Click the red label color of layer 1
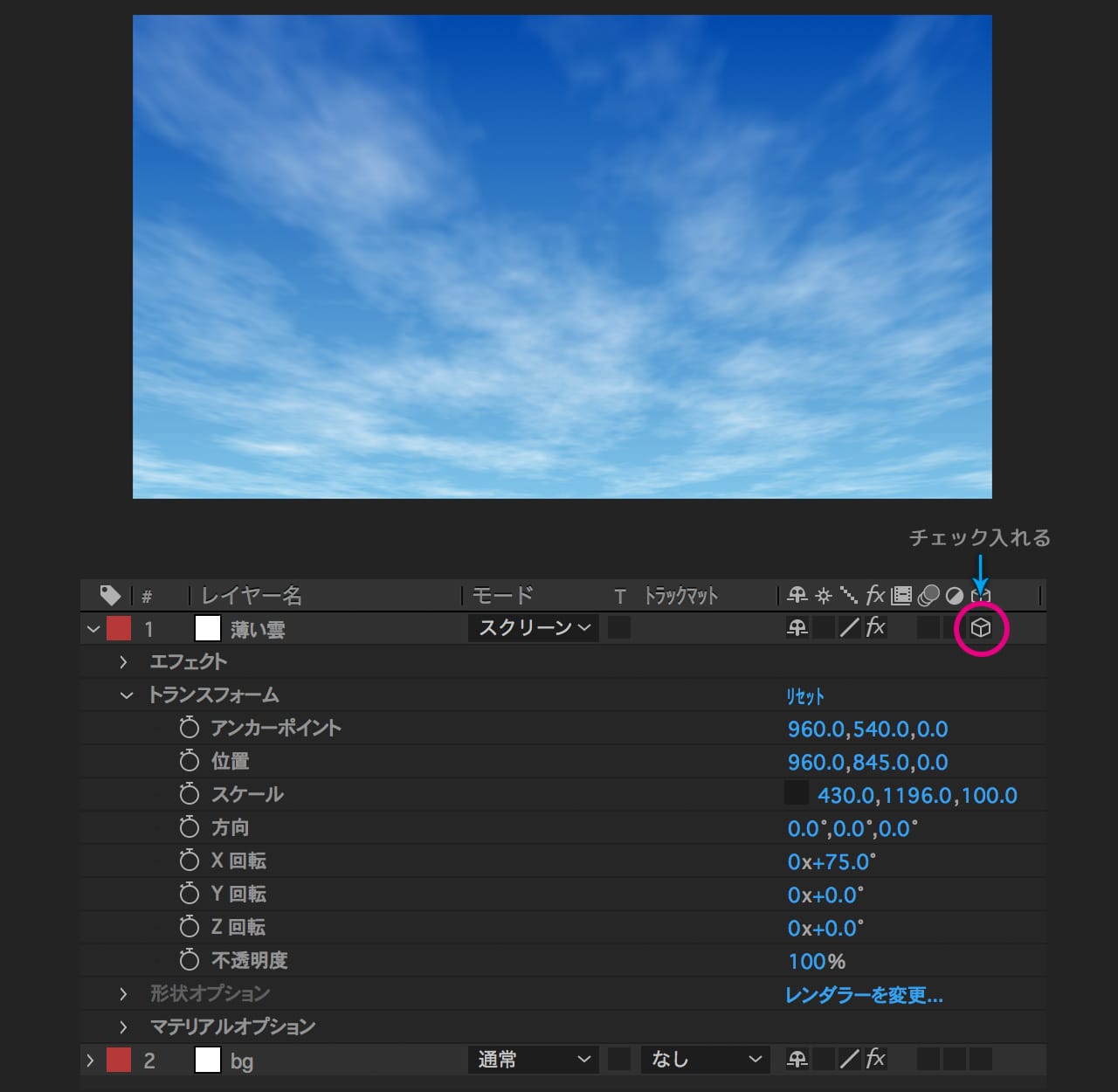This screenshot has height=1092, width=1118. 119,628
